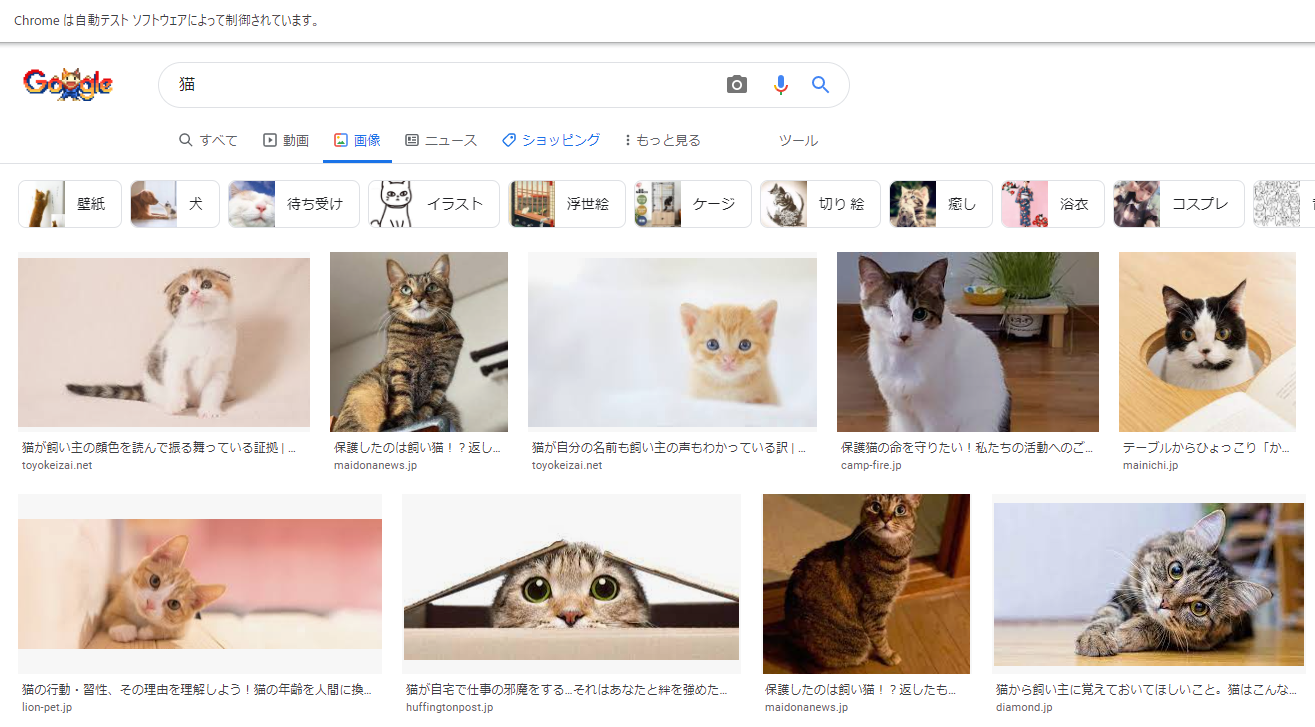This screenshot has height=727, width=1315.
Task: Select the 画像 tab
Action: [357, 140]
